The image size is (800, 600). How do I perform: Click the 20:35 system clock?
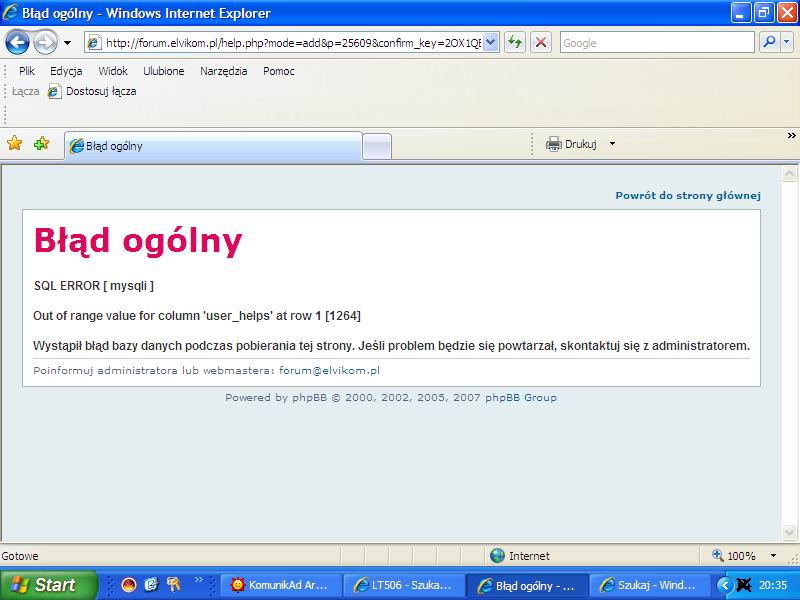(x=773, y=585)
